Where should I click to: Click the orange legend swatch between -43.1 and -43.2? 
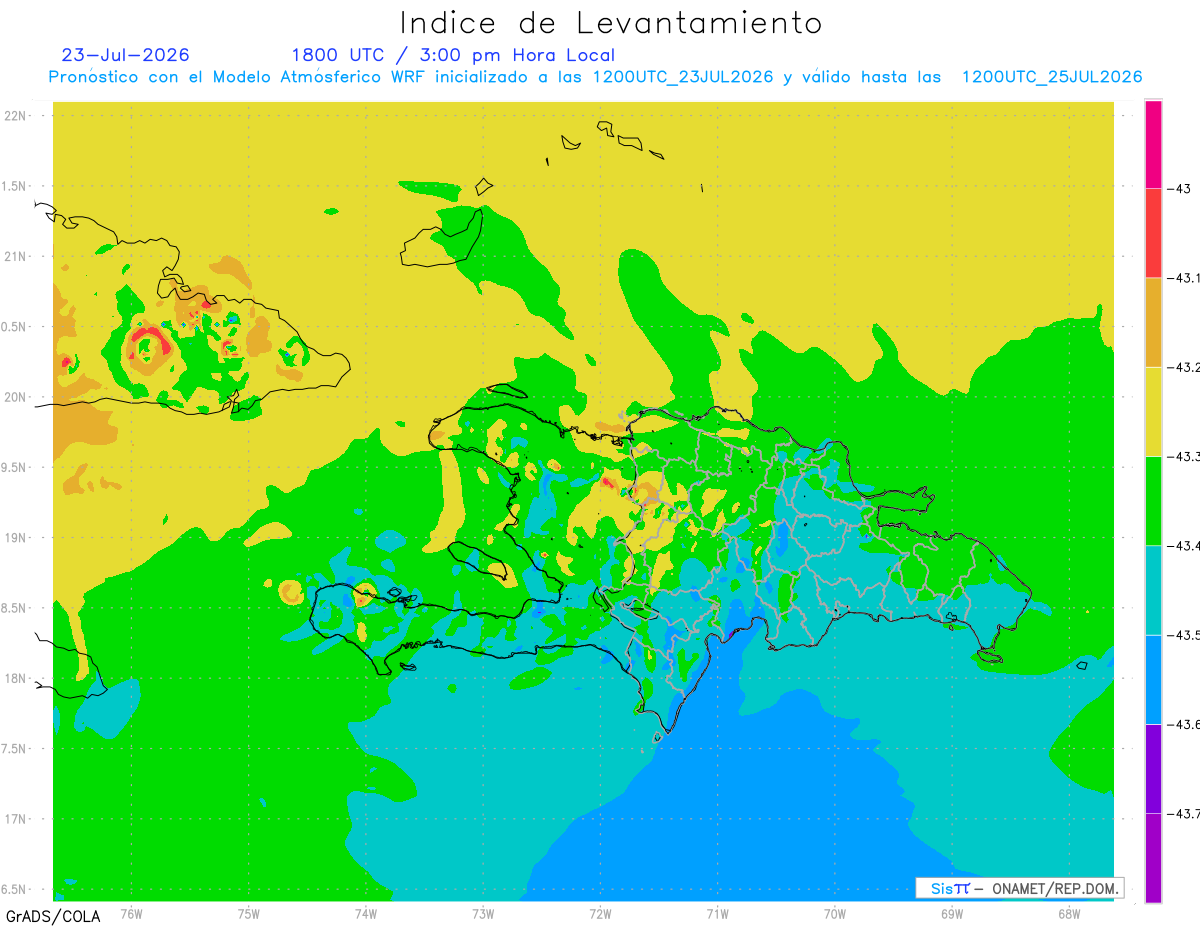point(1153,322)
